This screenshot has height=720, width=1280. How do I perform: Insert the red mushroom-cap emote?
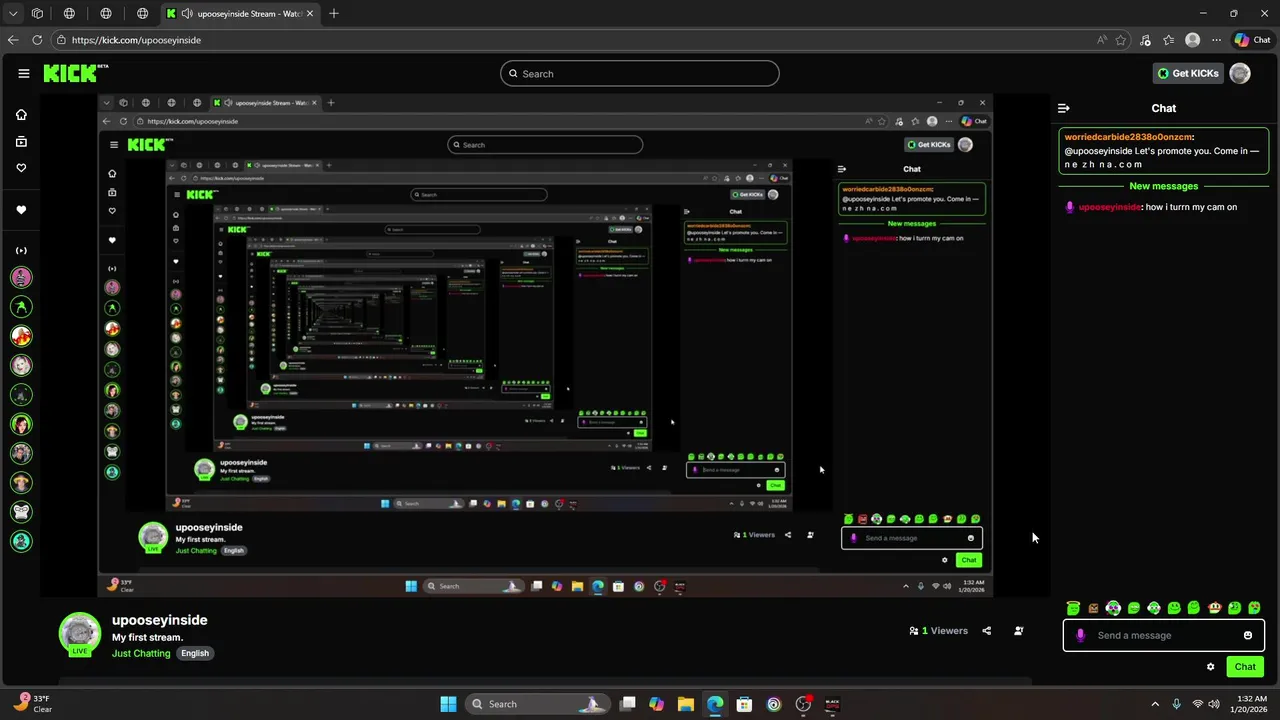point(1214,607)
